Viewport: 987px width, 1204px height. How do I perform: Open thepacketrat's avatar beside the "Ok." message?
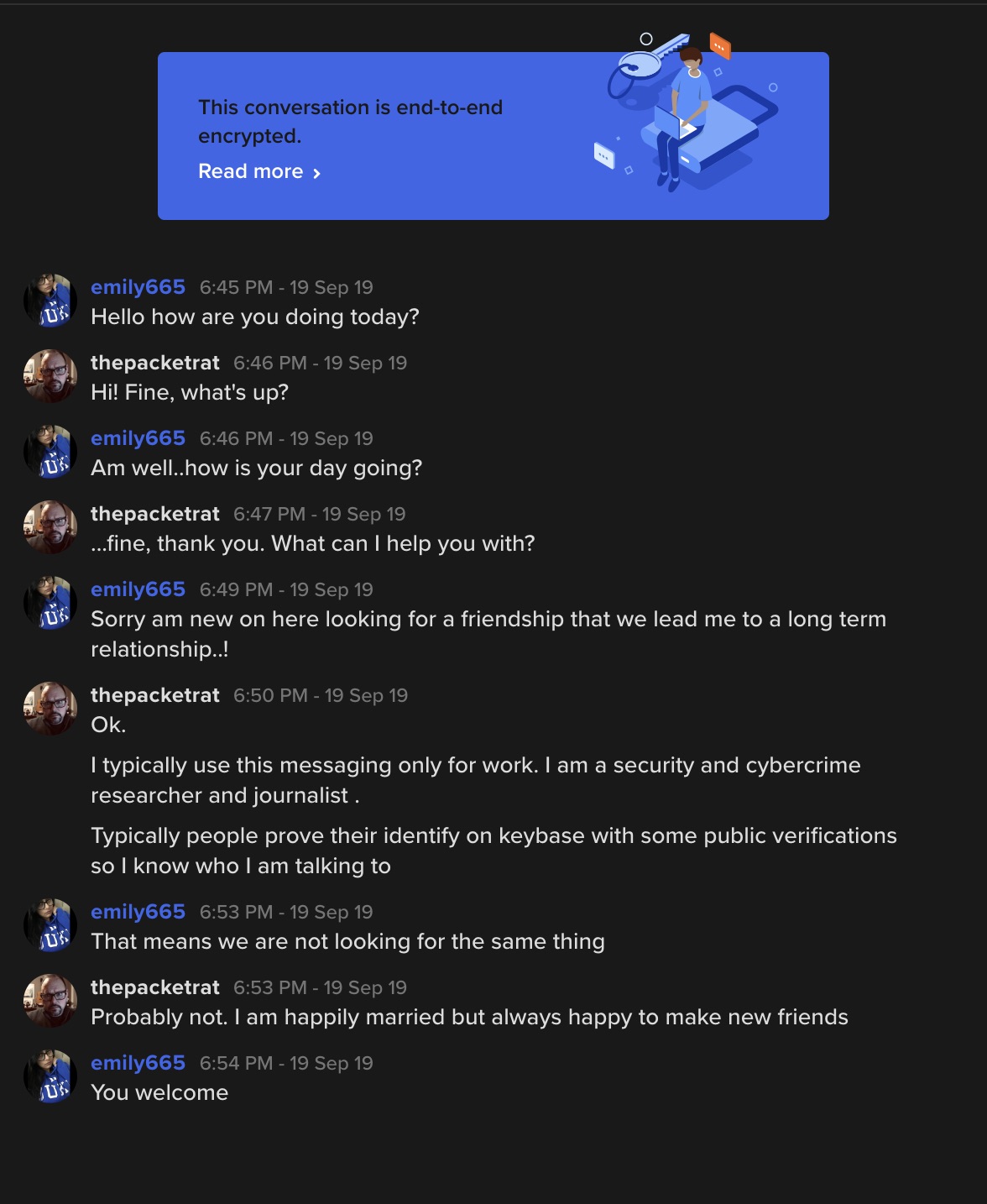pyautogui.click(x=50, y=709)
